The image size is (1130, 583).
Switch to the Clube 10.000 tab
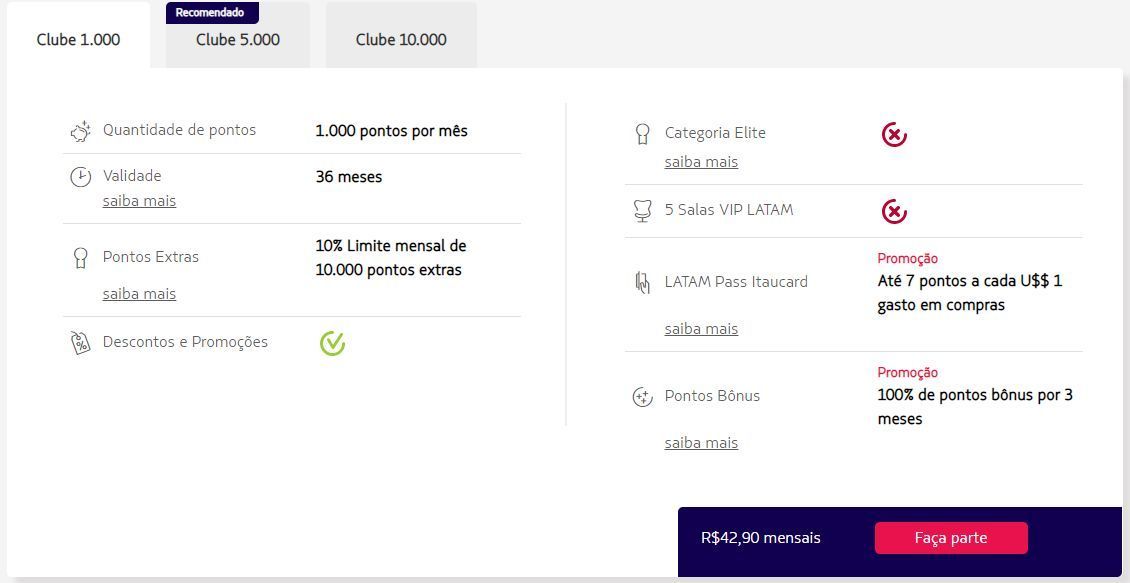pyautogui.click(x=401, y=40)
